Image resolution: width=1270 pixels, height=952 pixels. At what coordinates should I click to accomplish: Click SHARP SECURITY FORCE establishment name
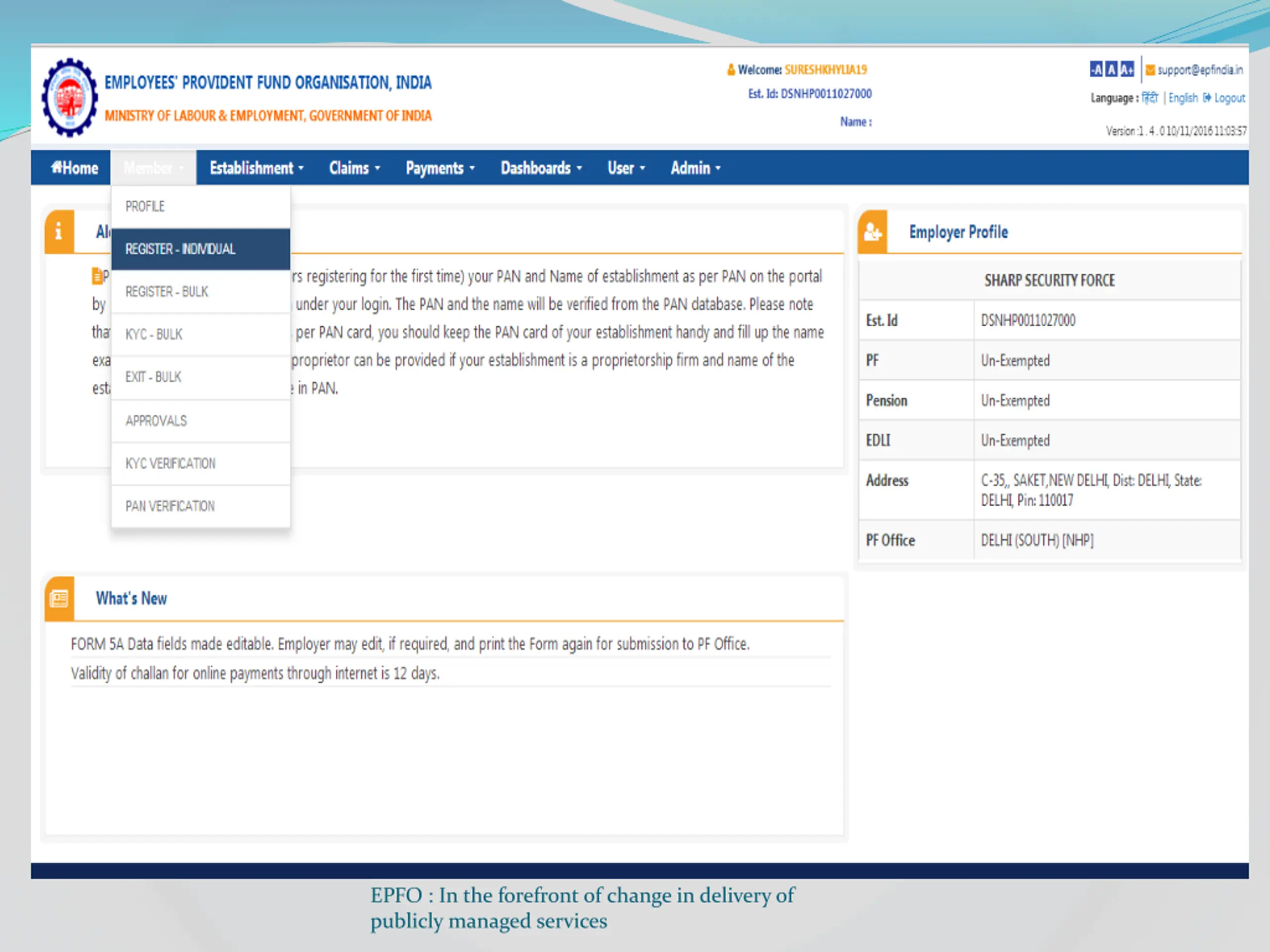coord(1050,281)
